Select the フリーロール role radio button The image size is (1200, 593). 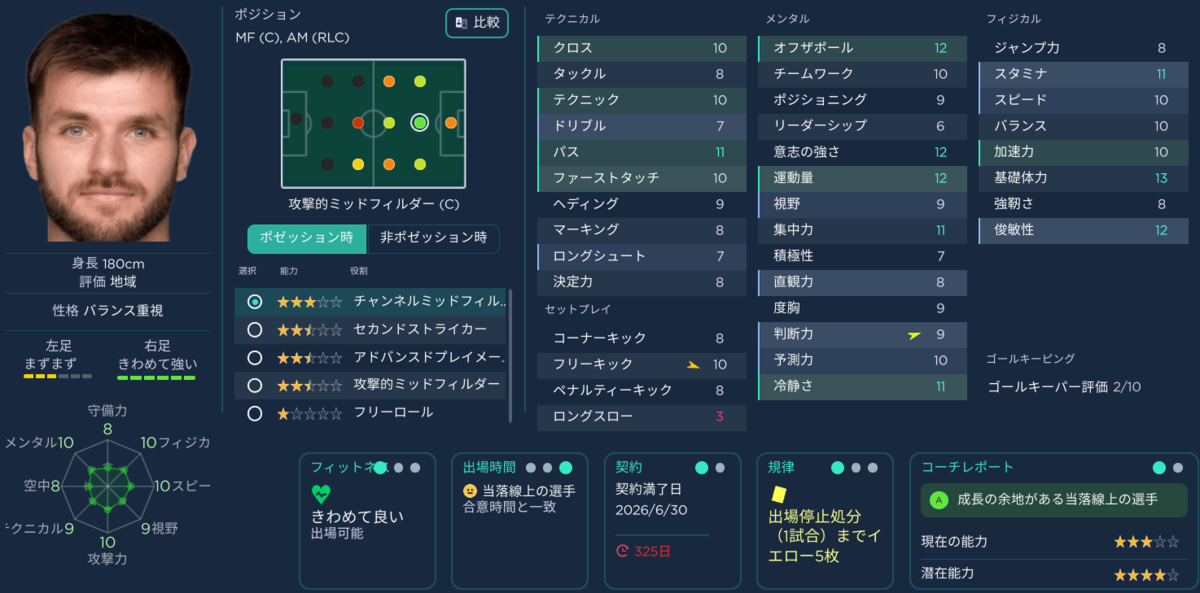point(255,413)
